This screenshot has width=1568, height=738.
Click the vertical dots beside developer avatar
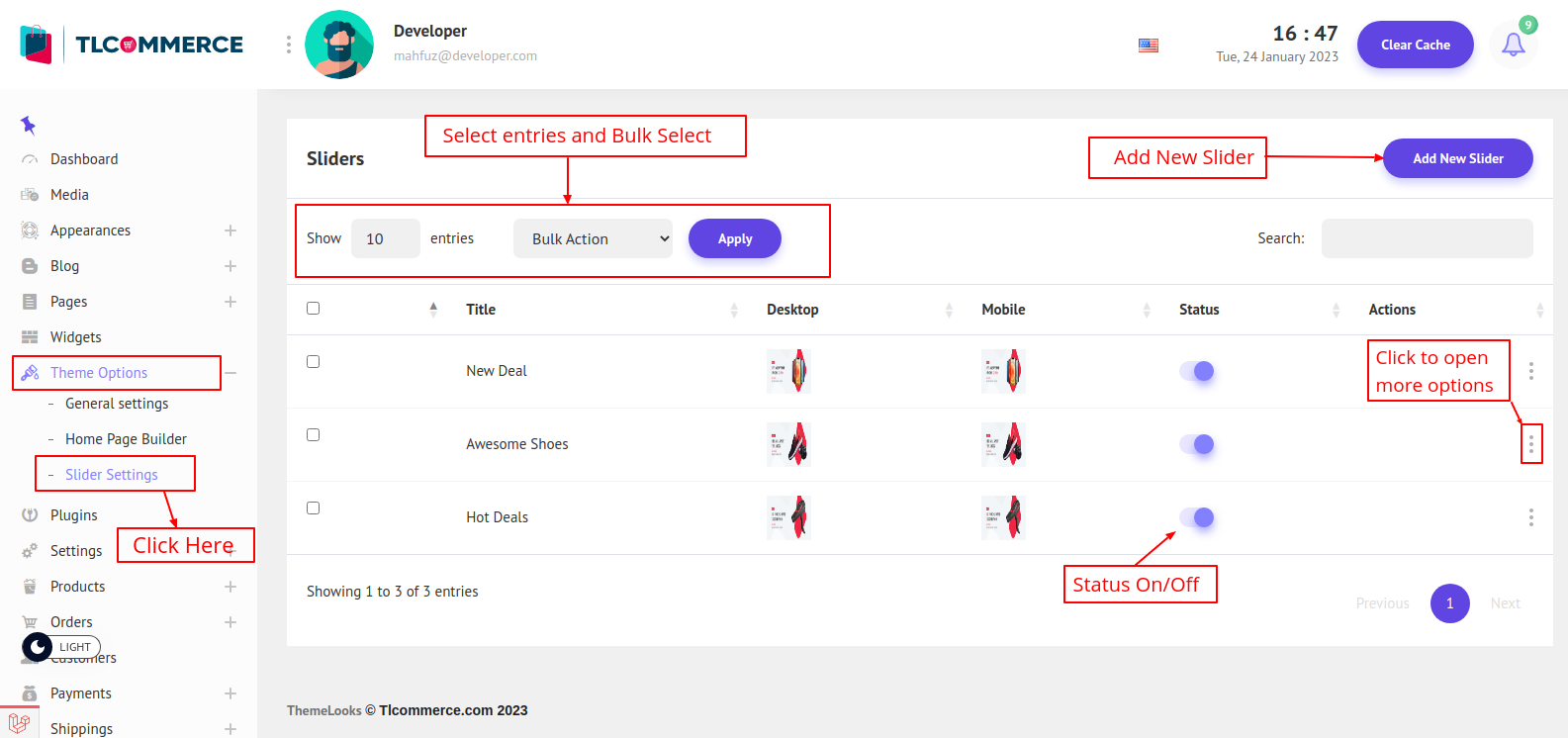pos(288,45)
